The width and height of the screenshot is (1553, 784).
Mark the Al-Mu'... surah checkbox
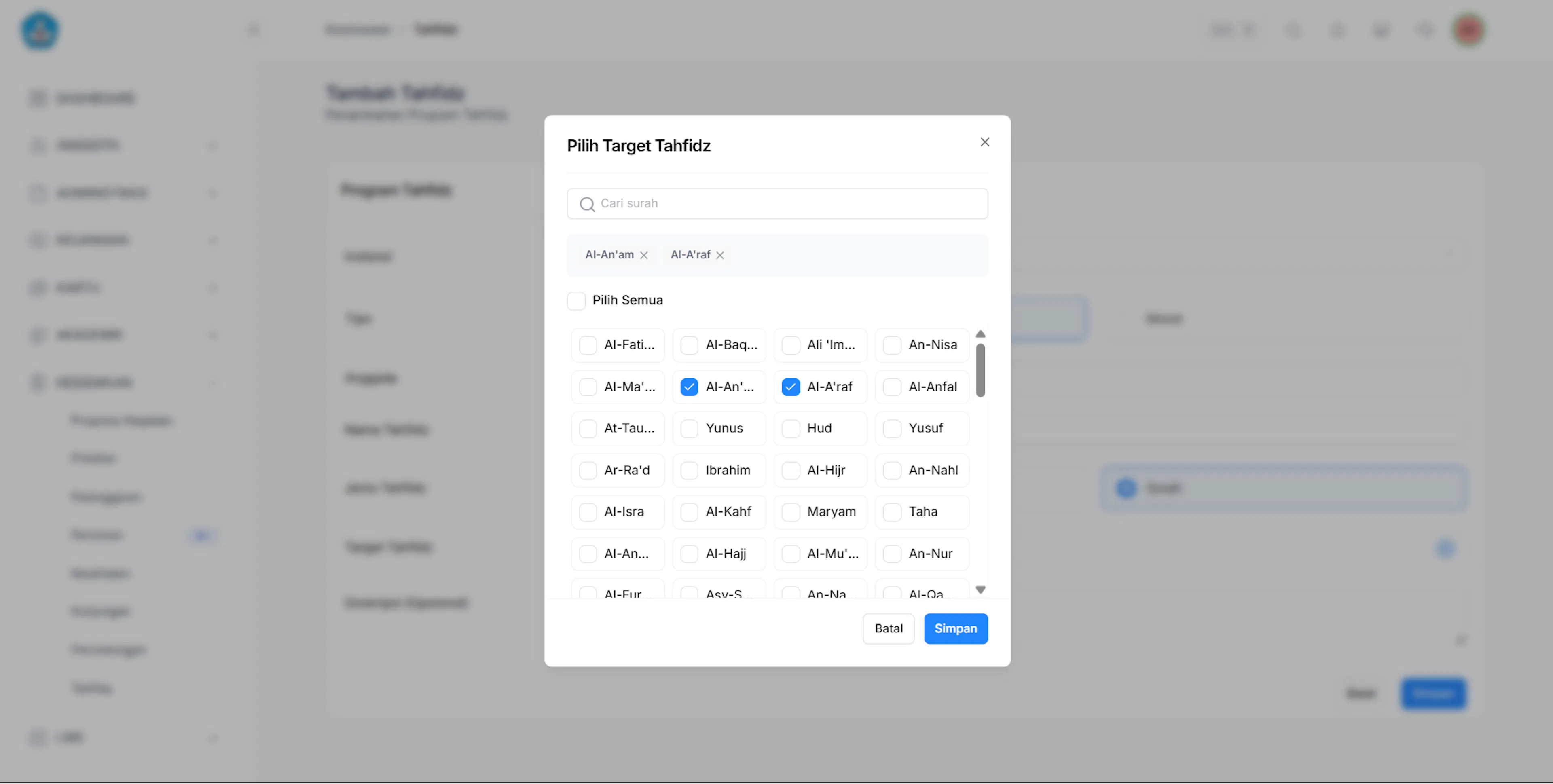[790, 554]
